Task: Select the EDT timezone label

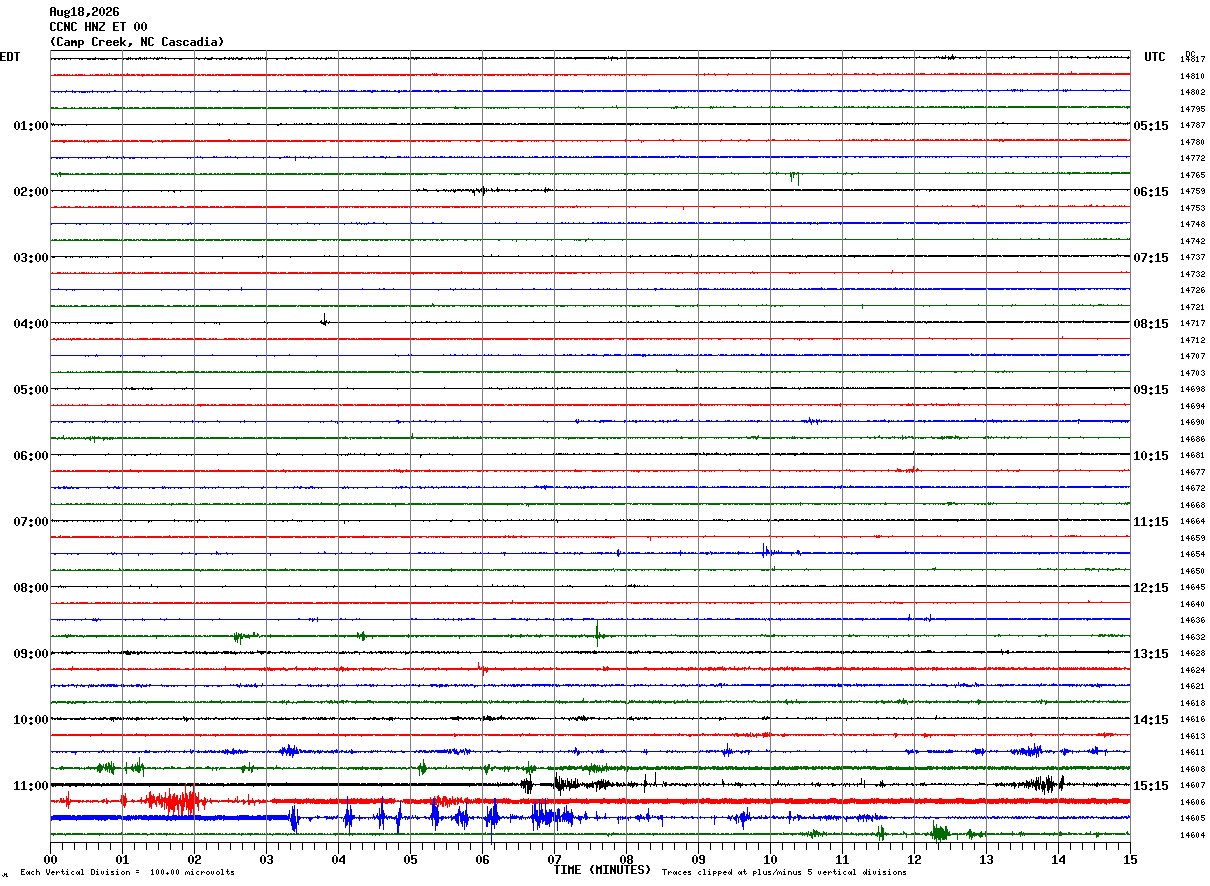Action: tap(10, 57)
